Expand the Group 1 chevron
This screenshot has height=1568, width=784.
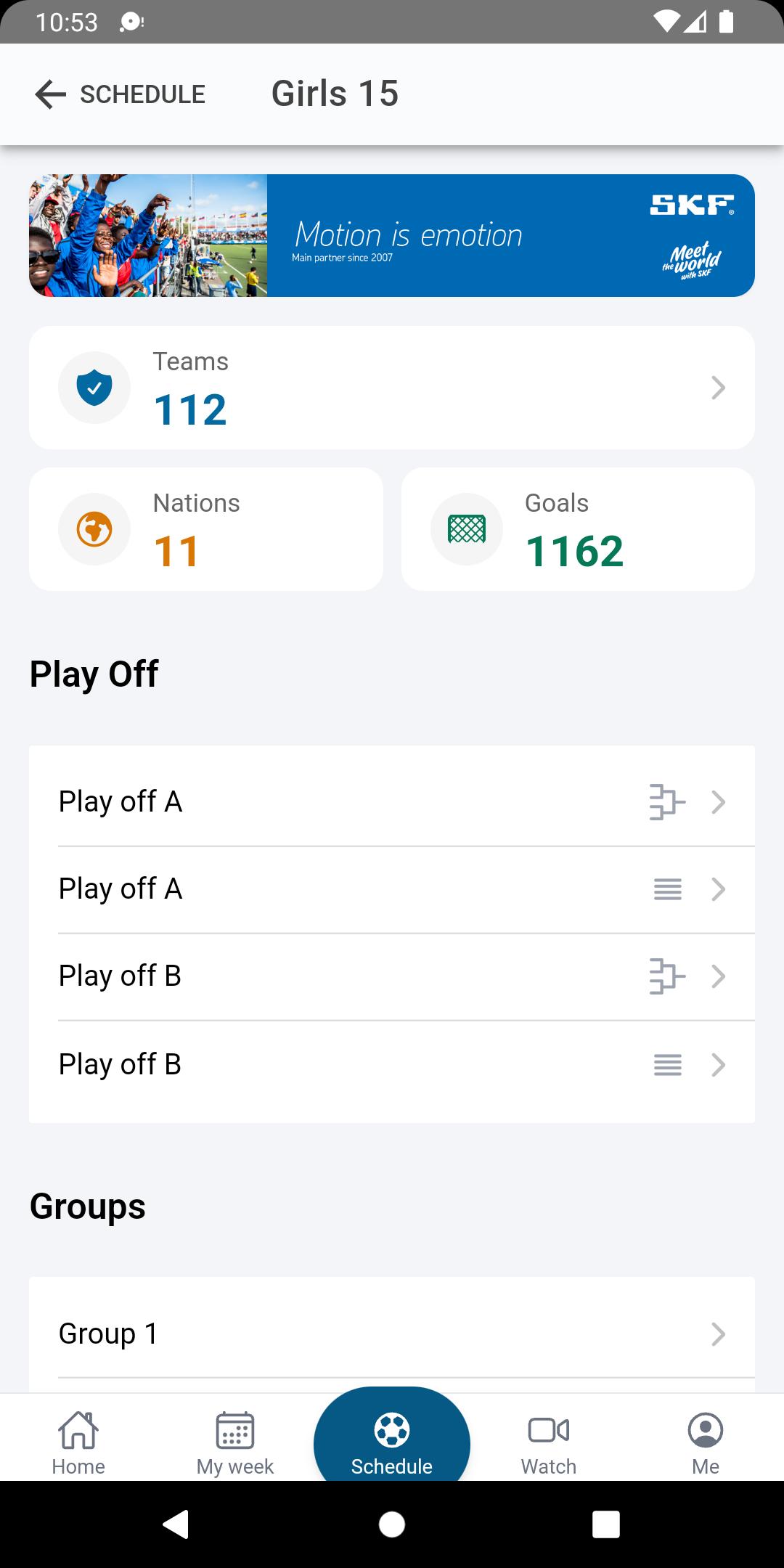click(x=718, y=1334)
